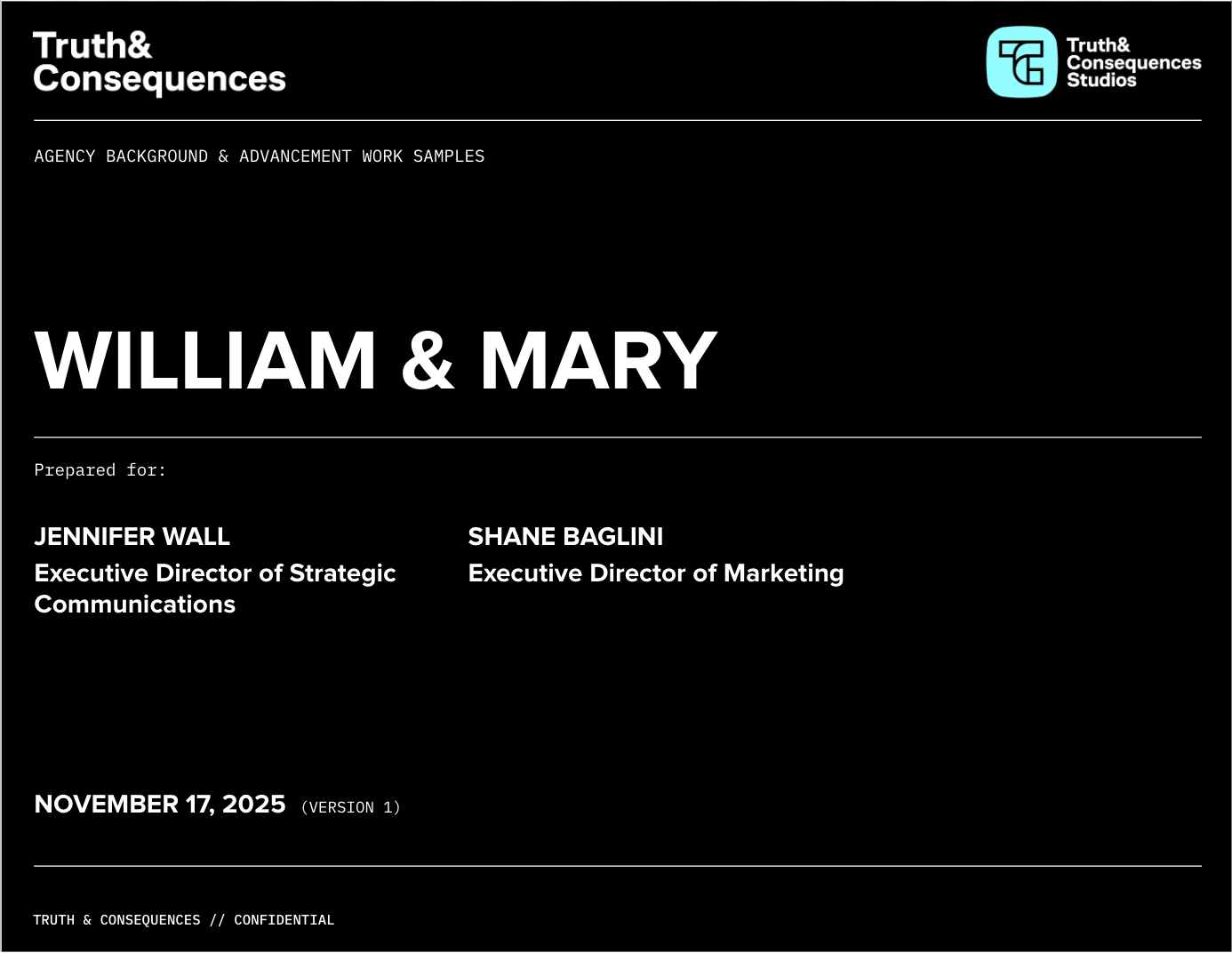
Task: Click the divider line above "Prepared for"
Action: click(x=617, y=437)
